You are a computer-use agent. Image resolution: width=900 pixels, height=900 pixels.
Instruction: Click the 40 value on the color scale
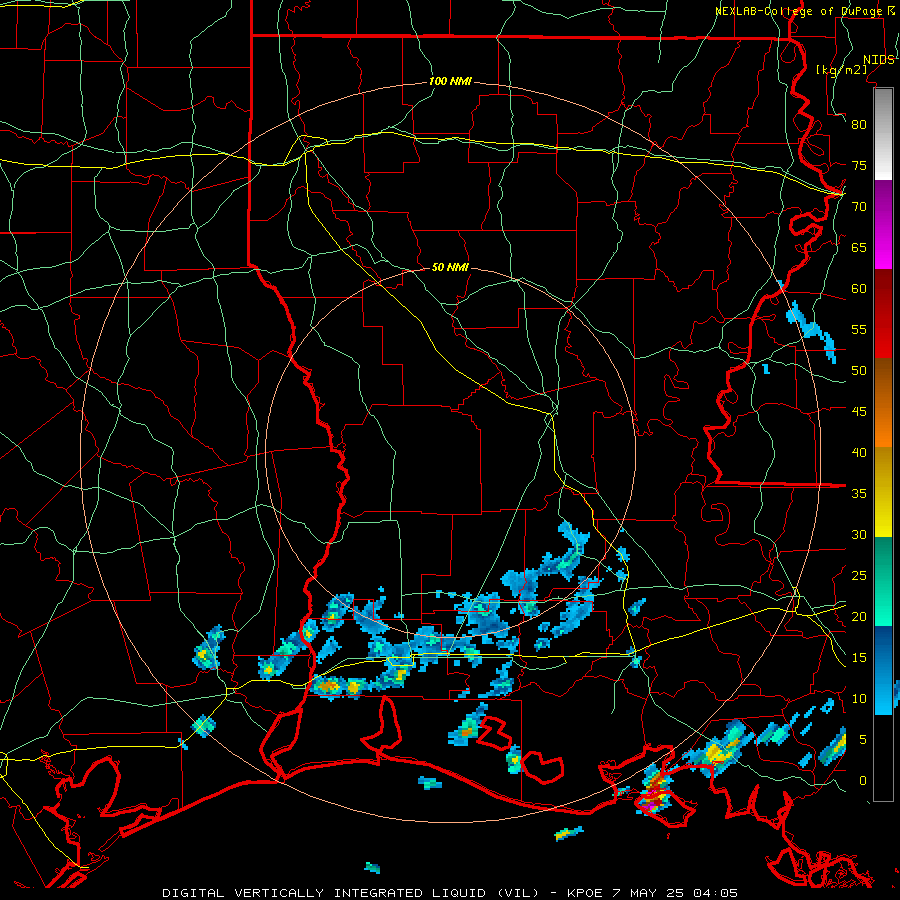(859, 453)
